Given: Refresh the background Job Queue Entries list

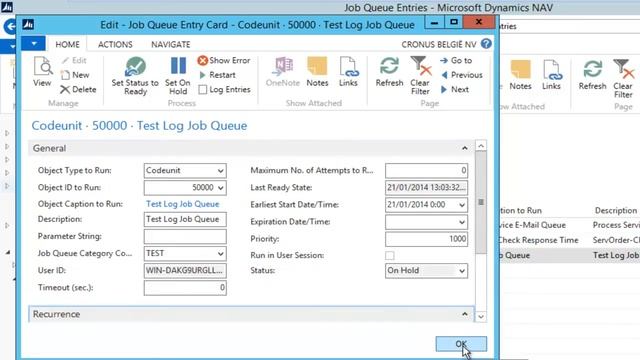Looking at the screenshot, I should [592, 75].
